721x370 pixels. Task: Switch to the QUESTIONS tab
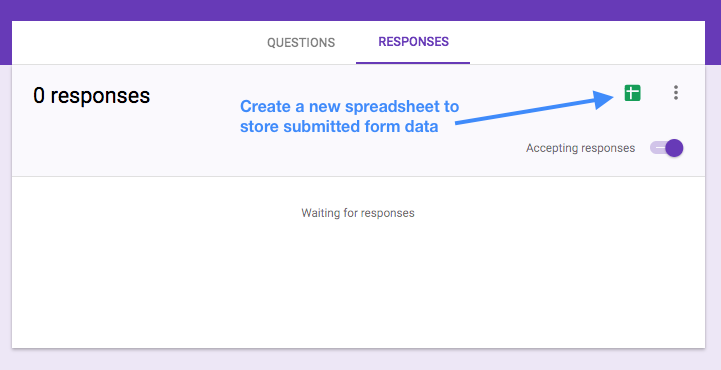tap(301, 43)
